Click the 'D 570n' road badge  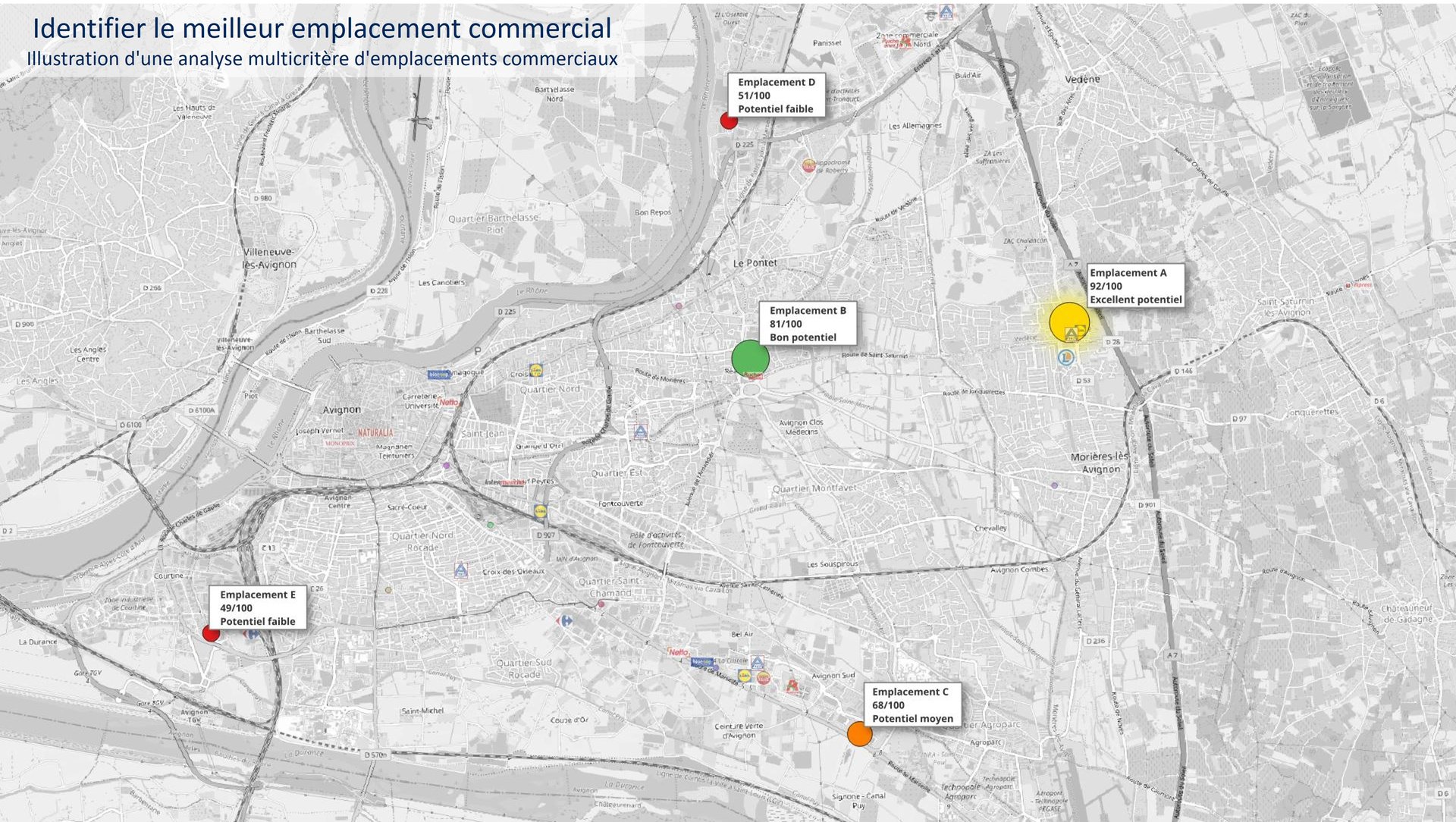coord(375,755)
